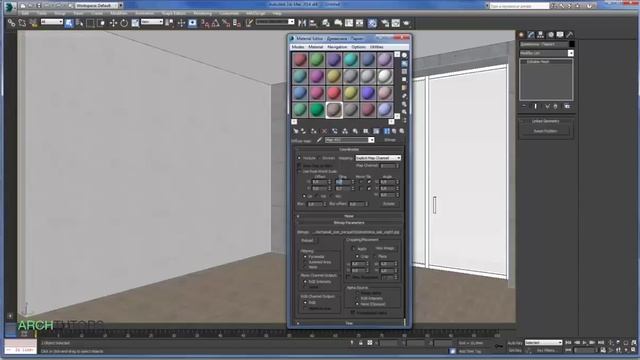
Task: Open Utilities menu in Material Editor
Action: click(x=376, y=47)
